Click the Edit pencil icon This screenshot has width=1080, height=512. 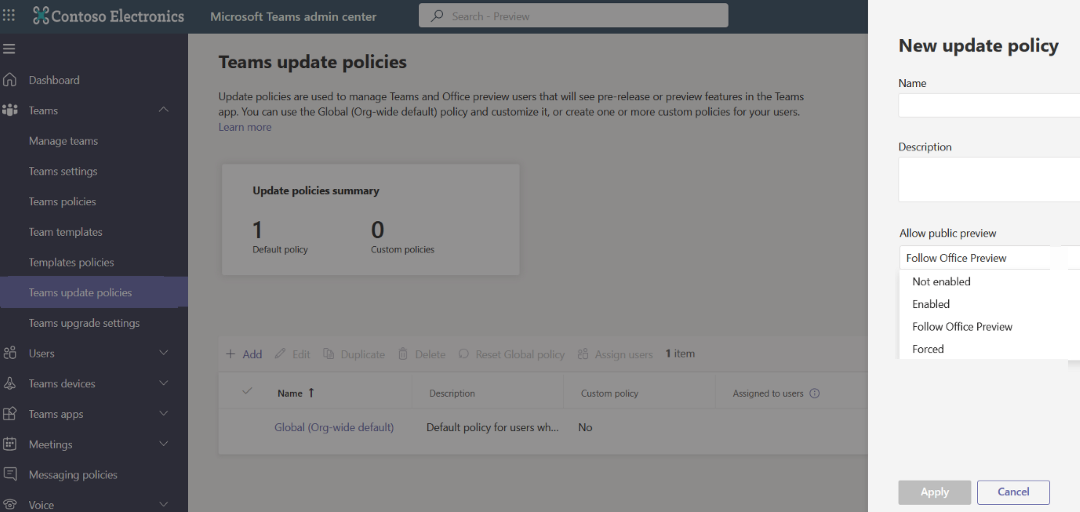point(280,354)
